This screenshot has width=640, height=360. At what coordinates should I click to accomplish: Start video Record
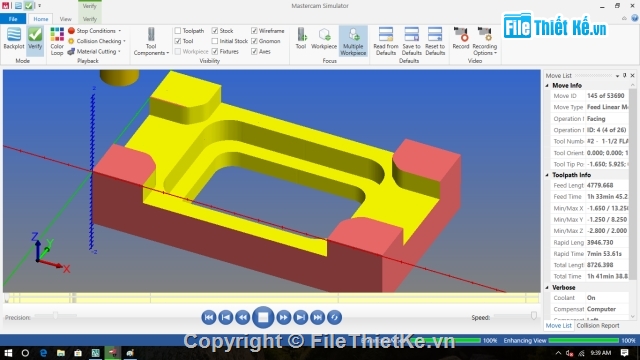(x=461, y=39)
